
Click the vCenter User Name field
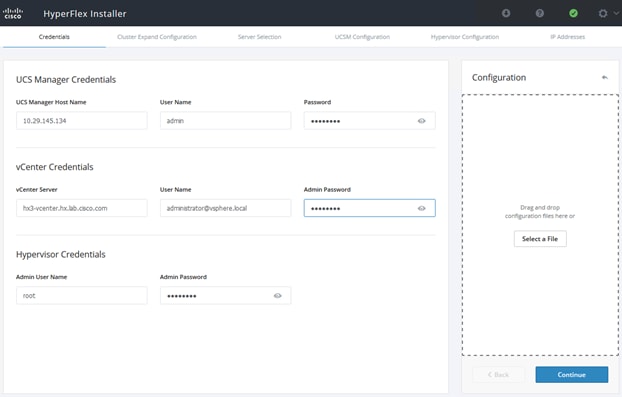coord(225,208)
